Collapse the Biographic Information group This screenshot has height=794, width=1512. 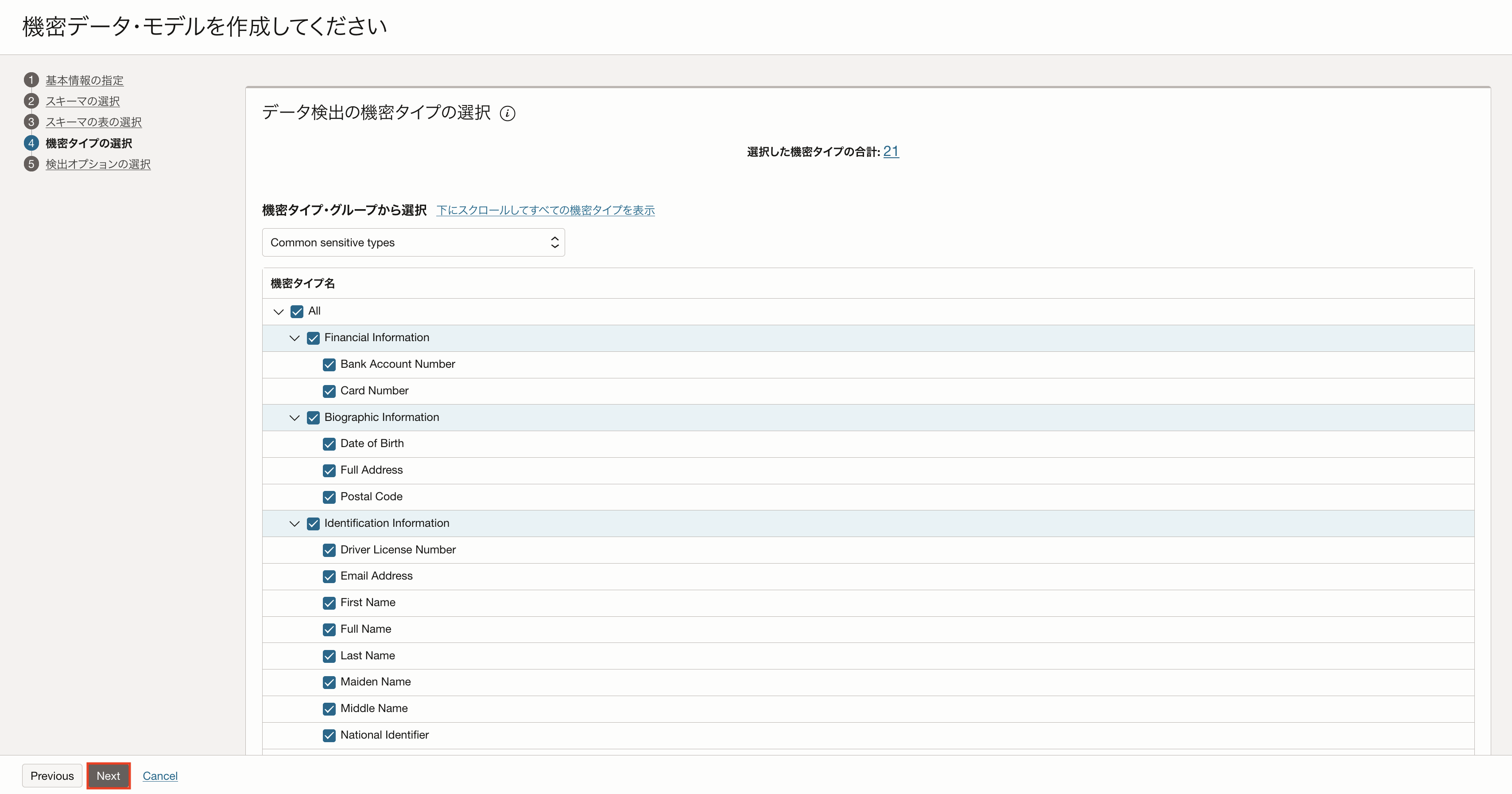(x=295, y=417)
